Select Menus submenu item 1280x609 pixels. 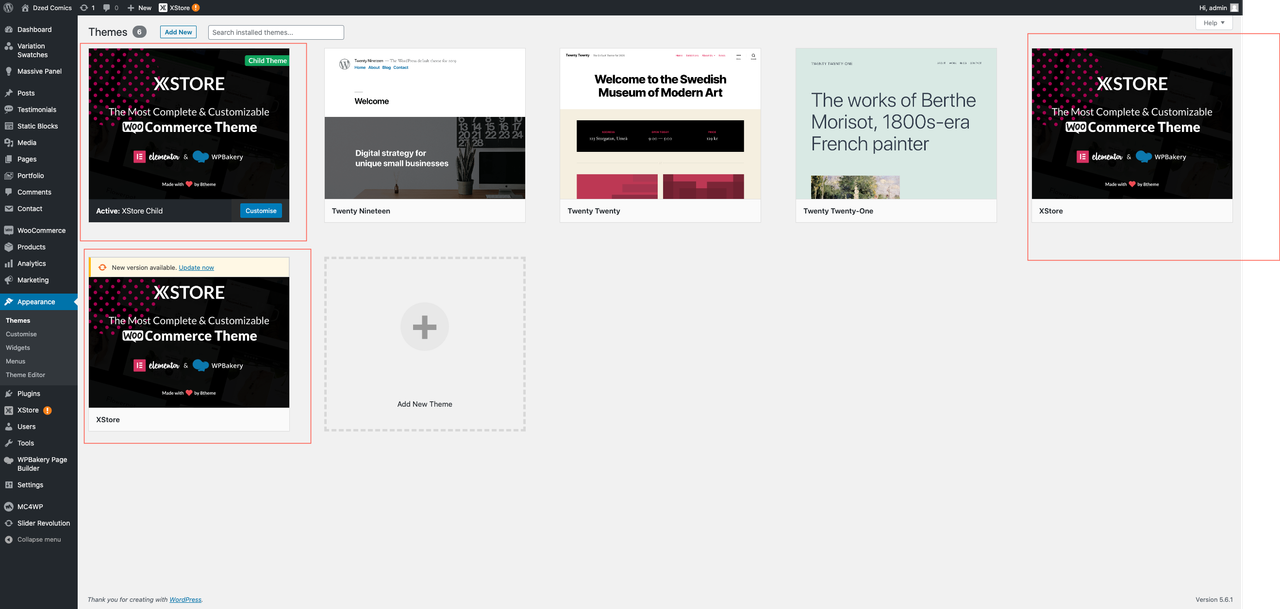[16, 361]
